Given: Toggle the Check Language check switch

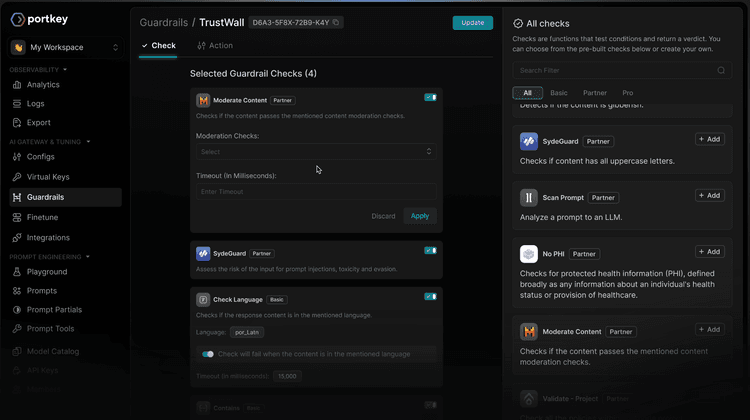Looking at the screenshot, I should pos(430,296).
